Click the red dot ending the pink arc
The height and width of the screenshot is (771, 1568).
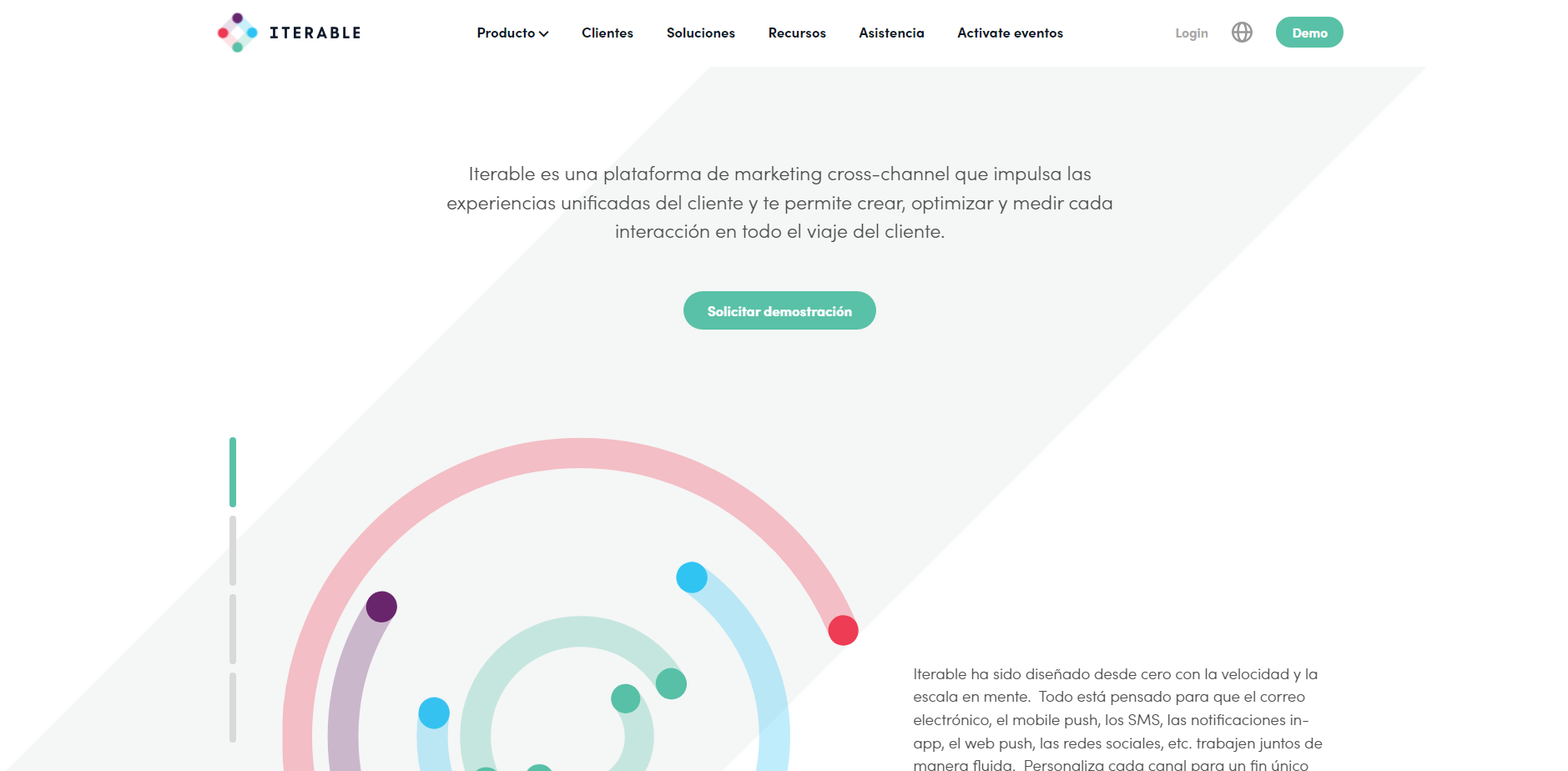[843, 630]
